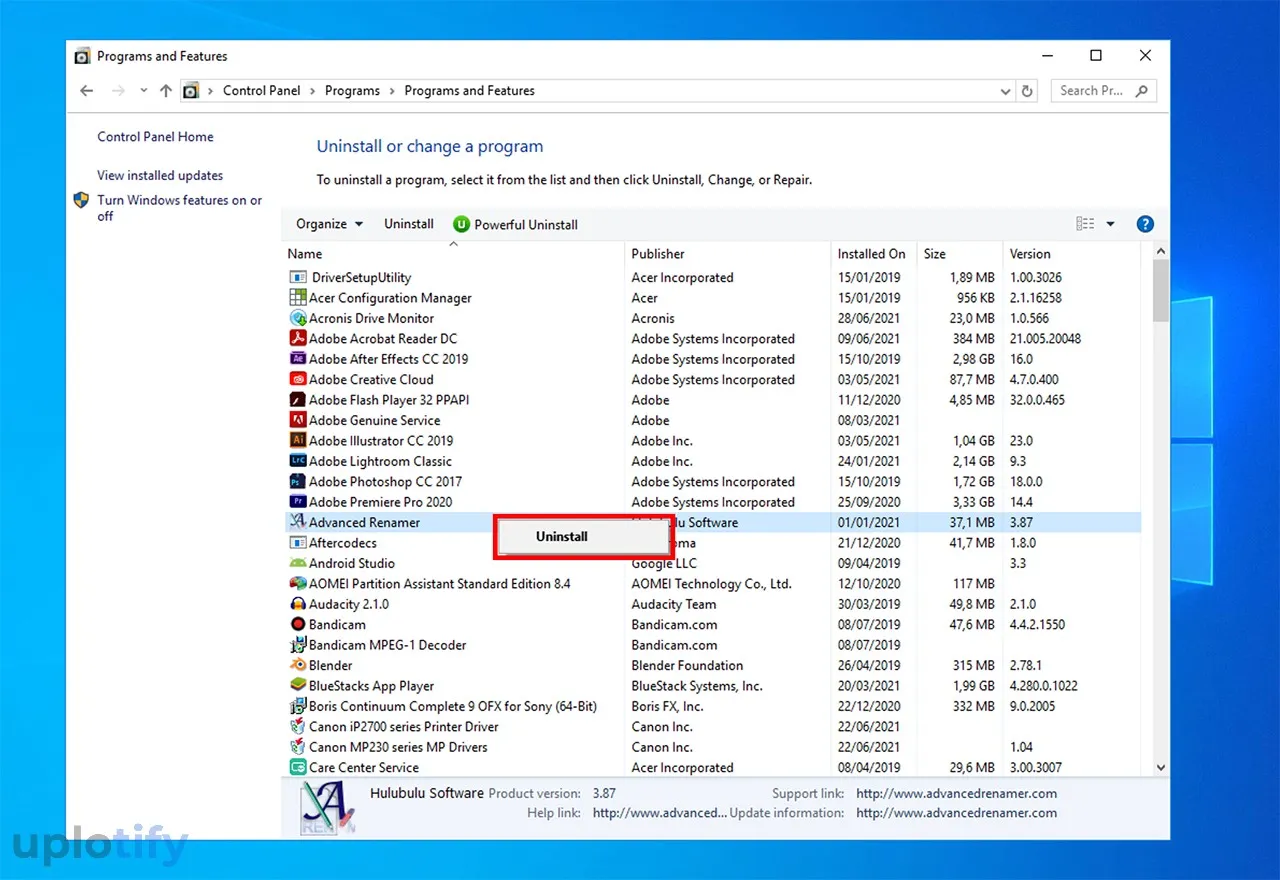
Task: Click the Audacity 2.1.0 icon
Action: pos(297,604)
